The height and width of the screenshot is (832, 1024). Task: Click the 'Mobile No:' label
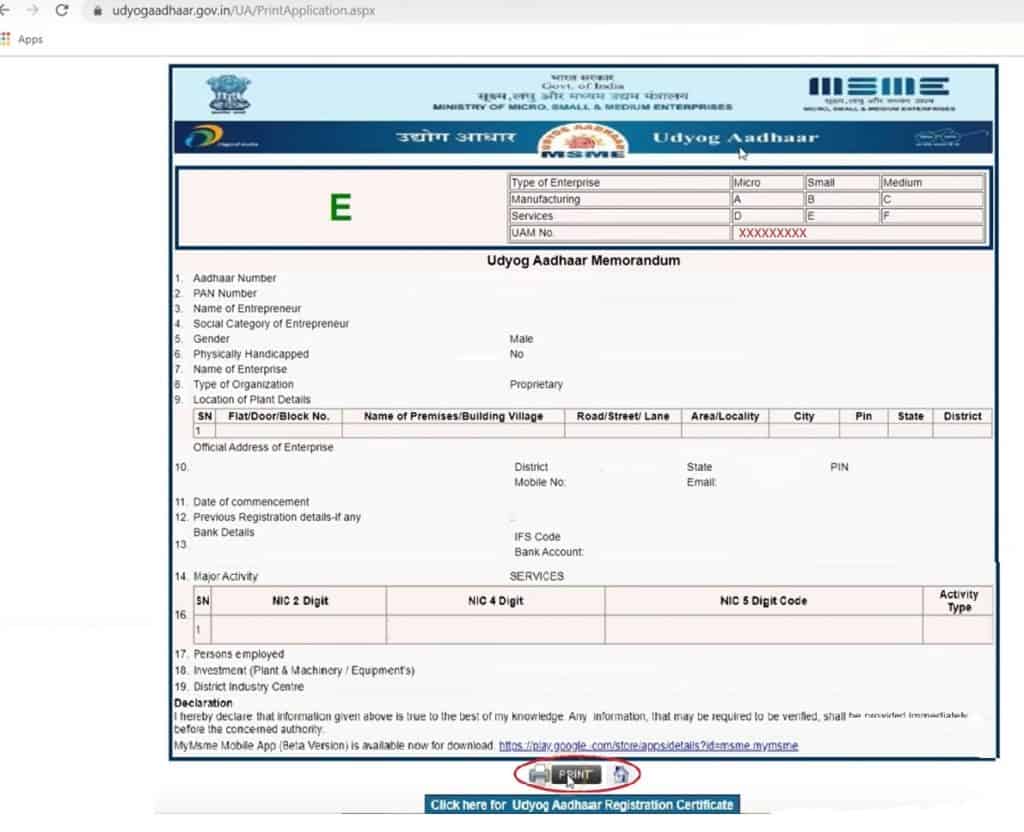pos(540,483)
